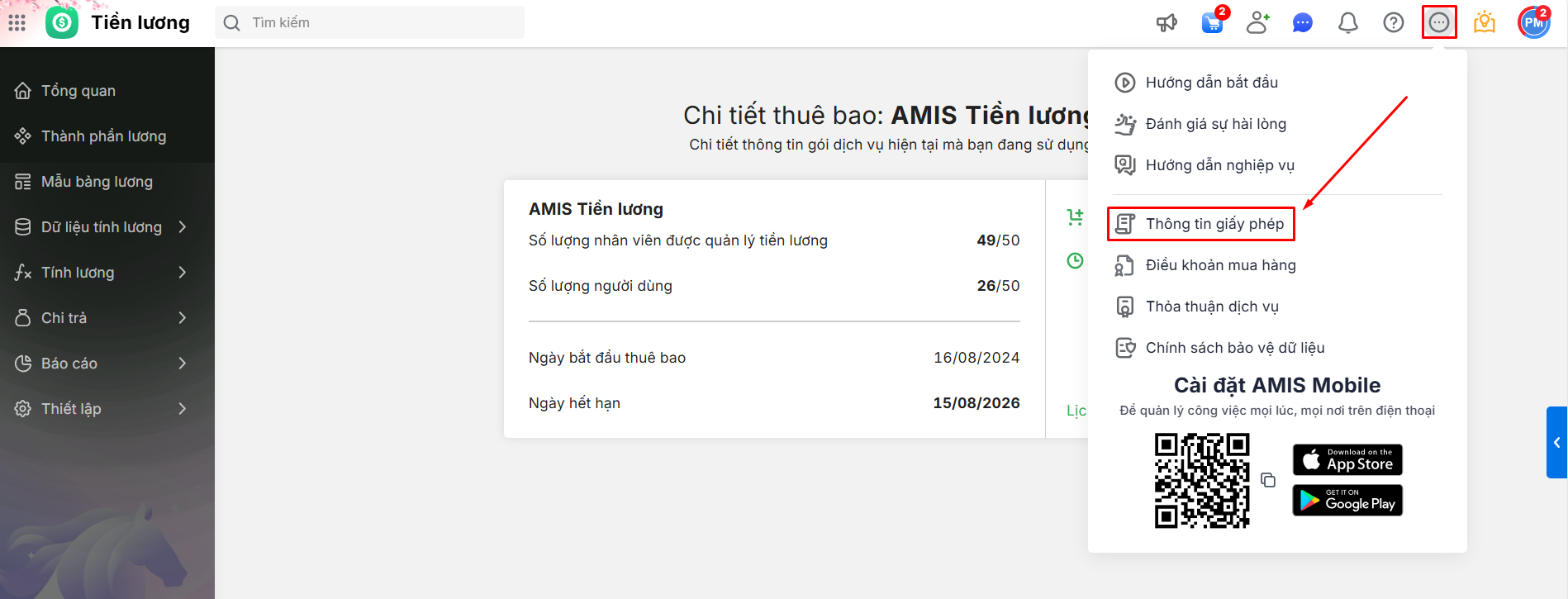Expand the Báo cáo submenu arrow
This screenshot has width=1568, height=599.
pos(183,364)
